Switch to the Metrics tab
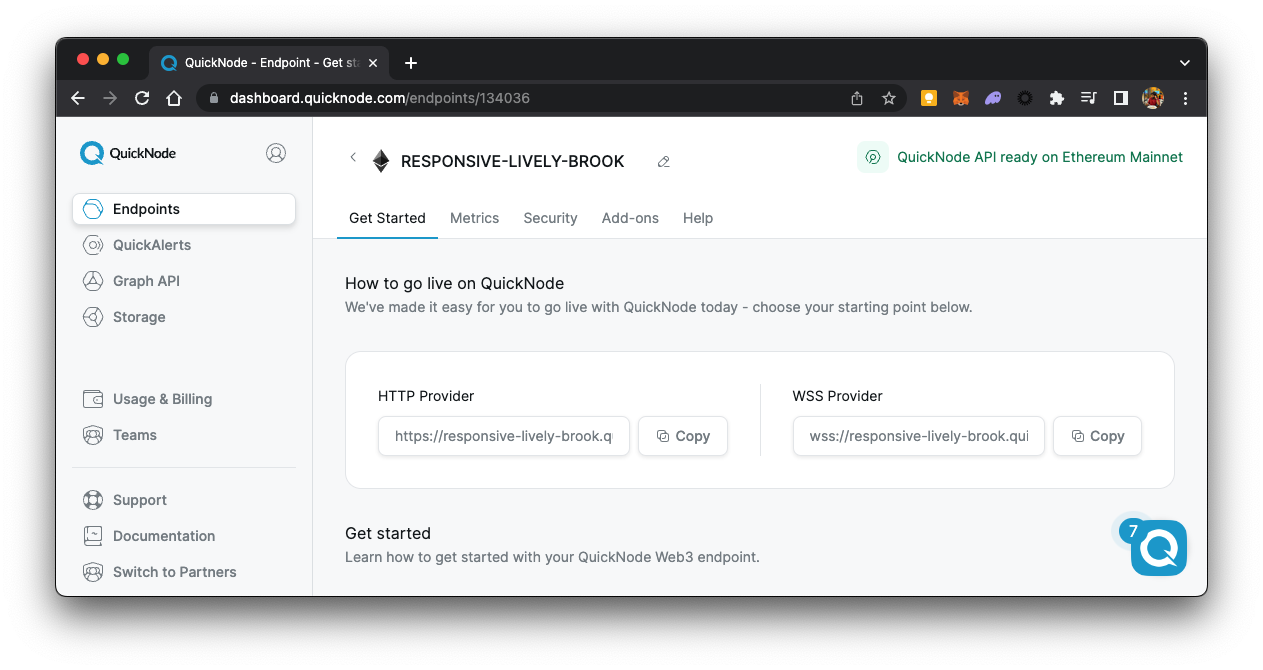 pyautogui.click(x=474, y=218)
